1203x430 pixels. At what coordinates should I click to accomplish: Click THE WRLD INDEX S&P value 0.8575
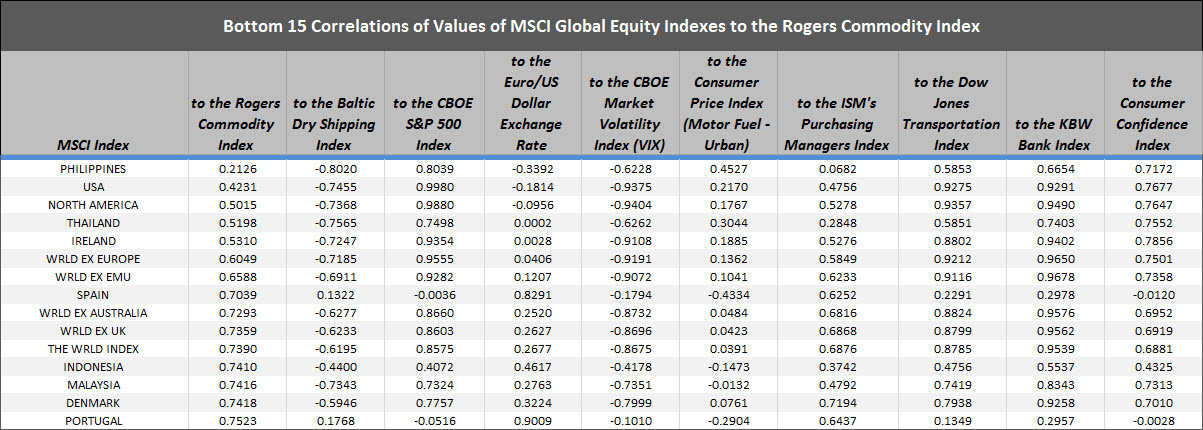click(x=434, y=349)
